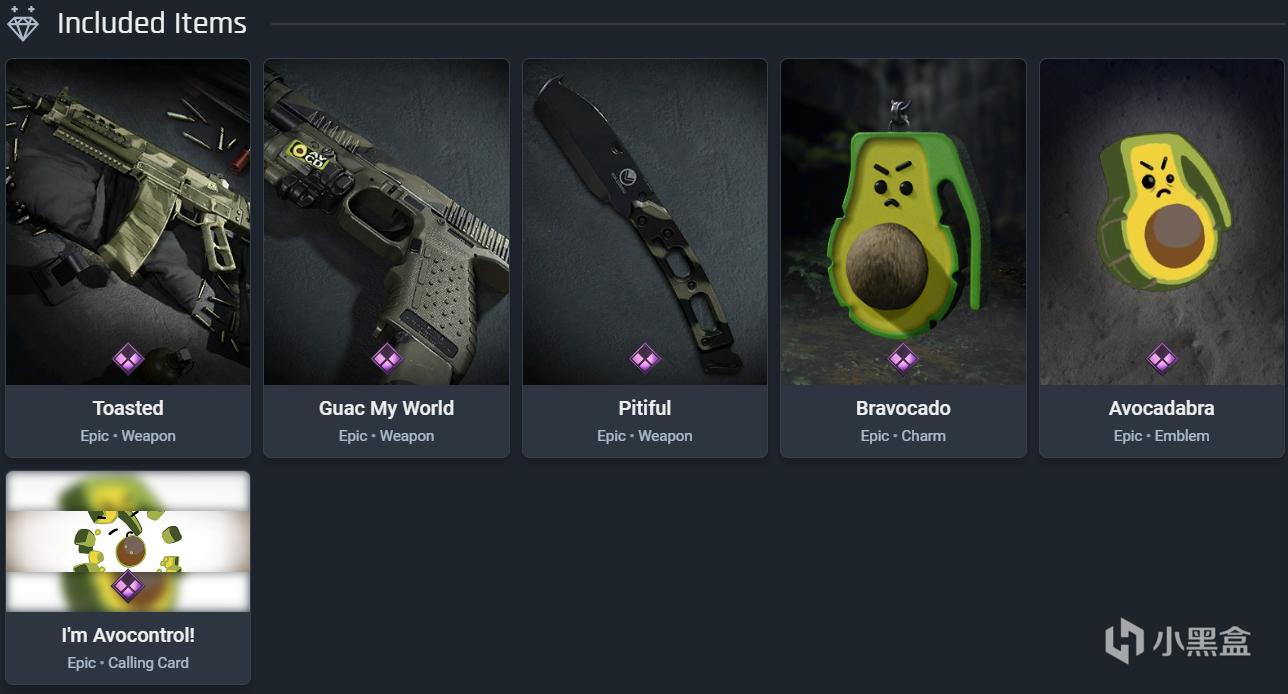This screenshot has height=694, width=1288.
Task: Click the Bravocado item title
Action: (903, 408)
